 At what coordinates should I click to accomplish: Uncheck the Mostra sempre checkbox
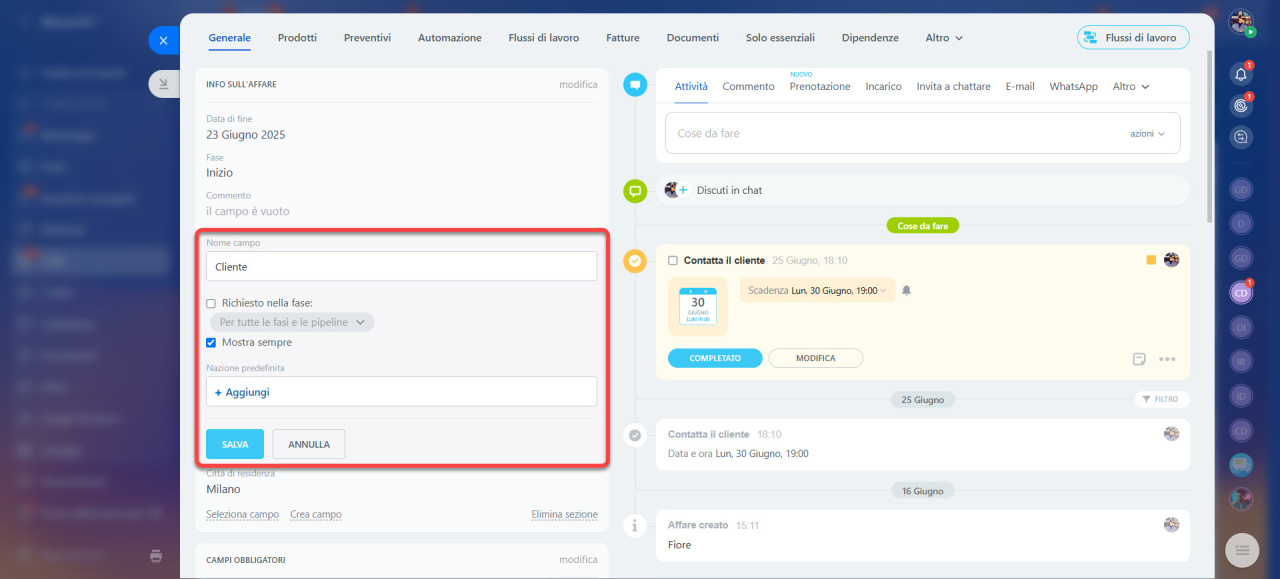(211, 342)
